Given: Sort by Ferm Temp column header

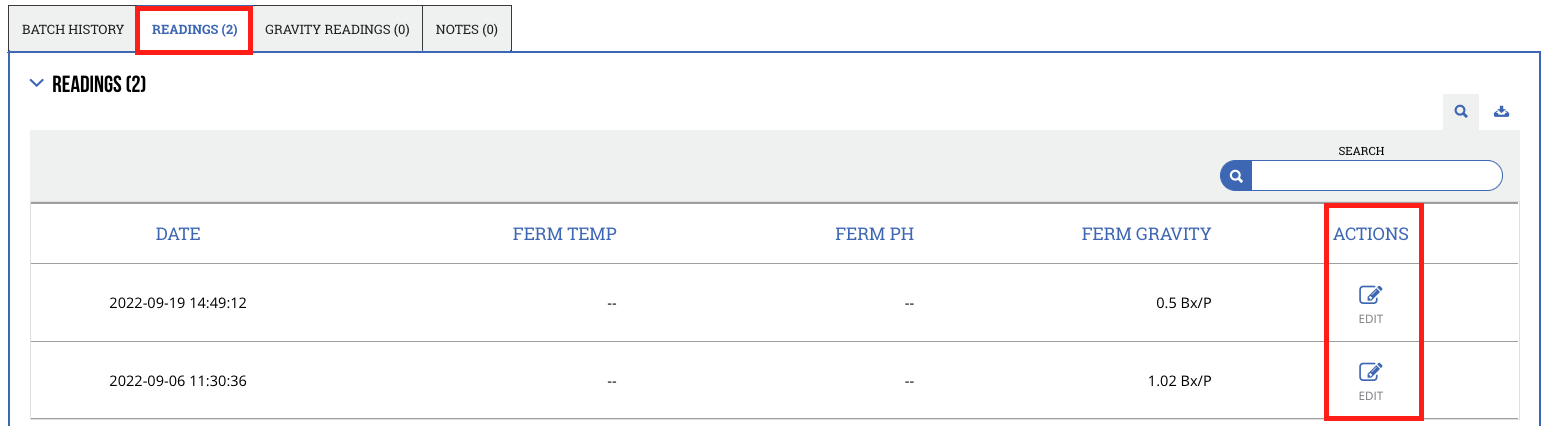Looking at the screenshot, I should [565, 234].
